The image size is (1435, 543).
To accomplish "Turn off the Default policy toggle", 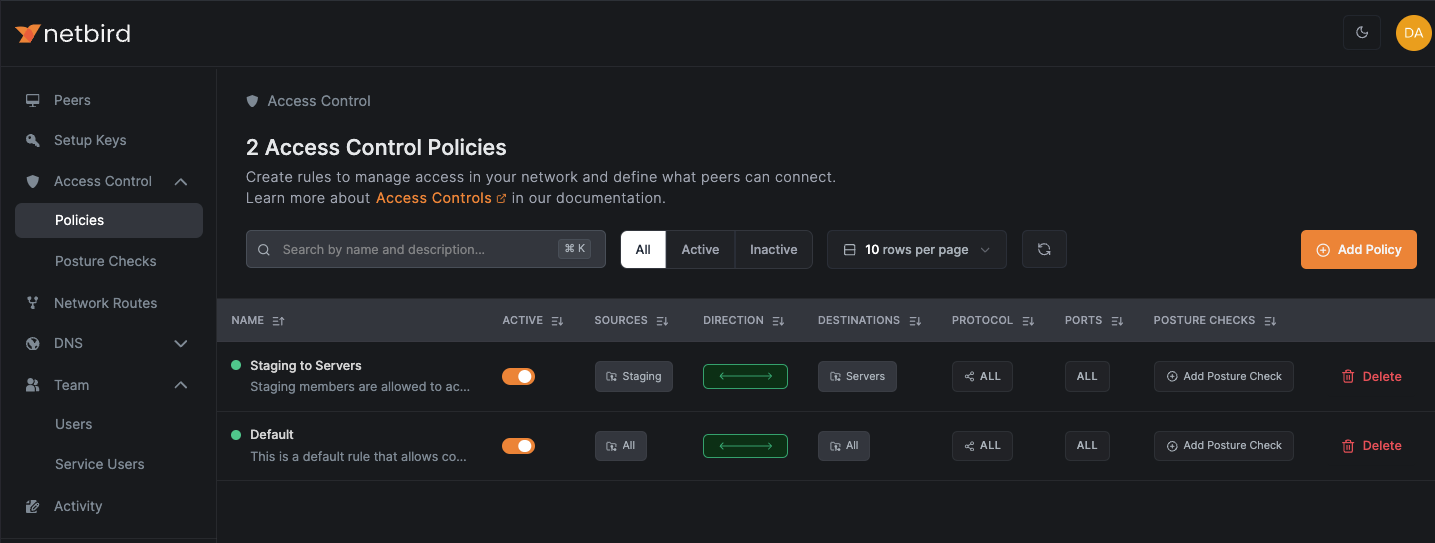I will [518, 446].
